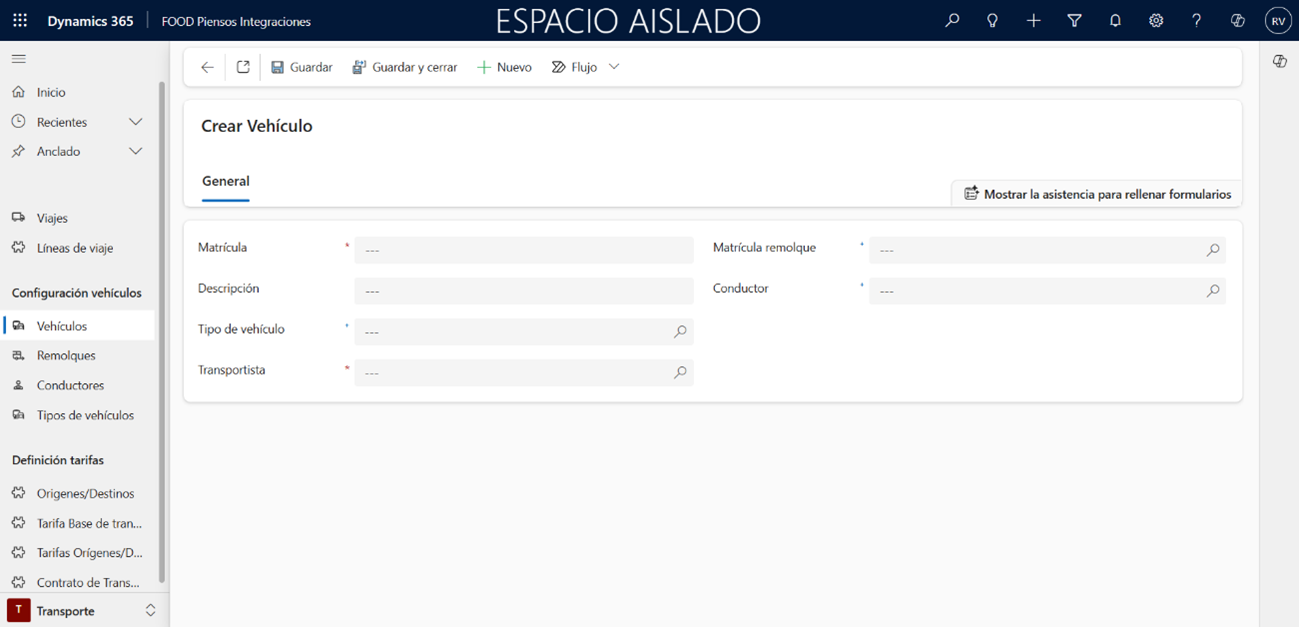The width and height of the screenshot is (1299, 627).
Task: Click Guardar y cerrar button
Action: click(405, 67)
